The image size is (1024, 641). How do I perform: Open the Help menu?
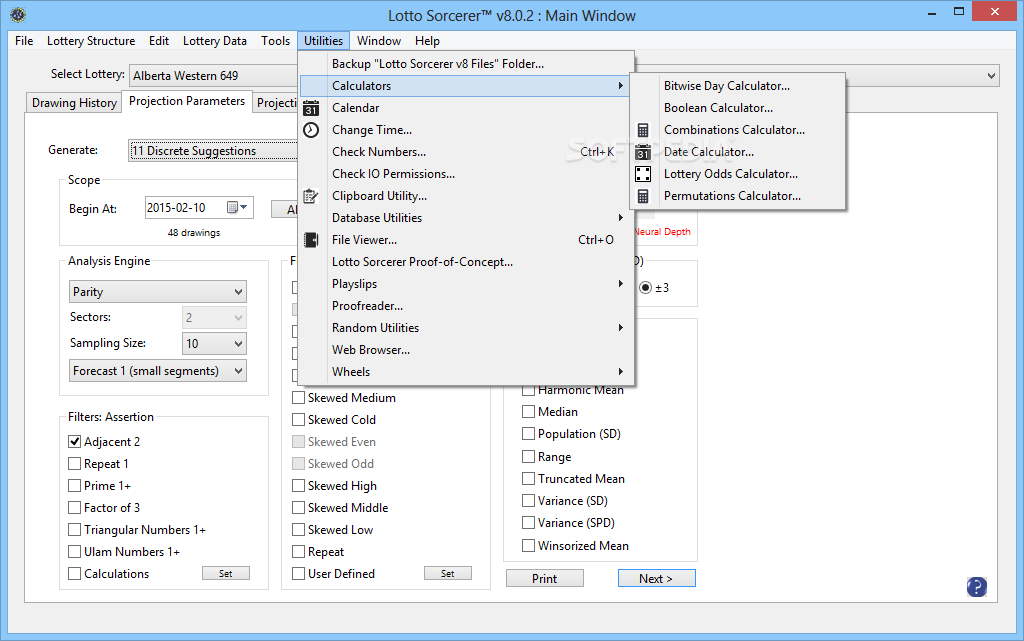[x=427, y=40]
